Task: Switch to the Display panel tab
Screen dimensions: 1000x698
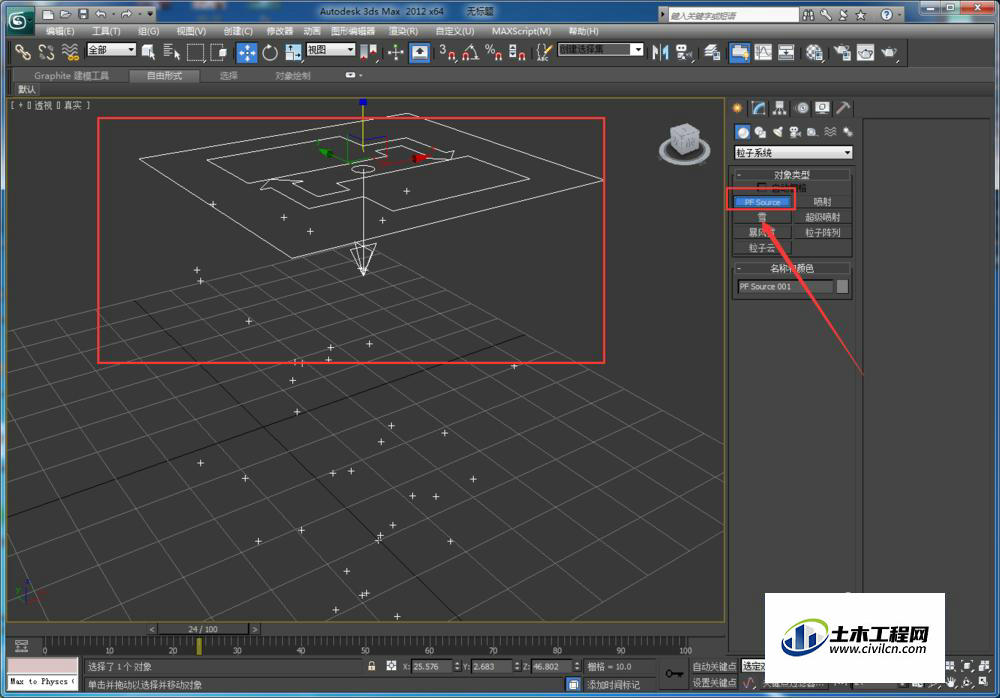Action: (x=822, y=108)
